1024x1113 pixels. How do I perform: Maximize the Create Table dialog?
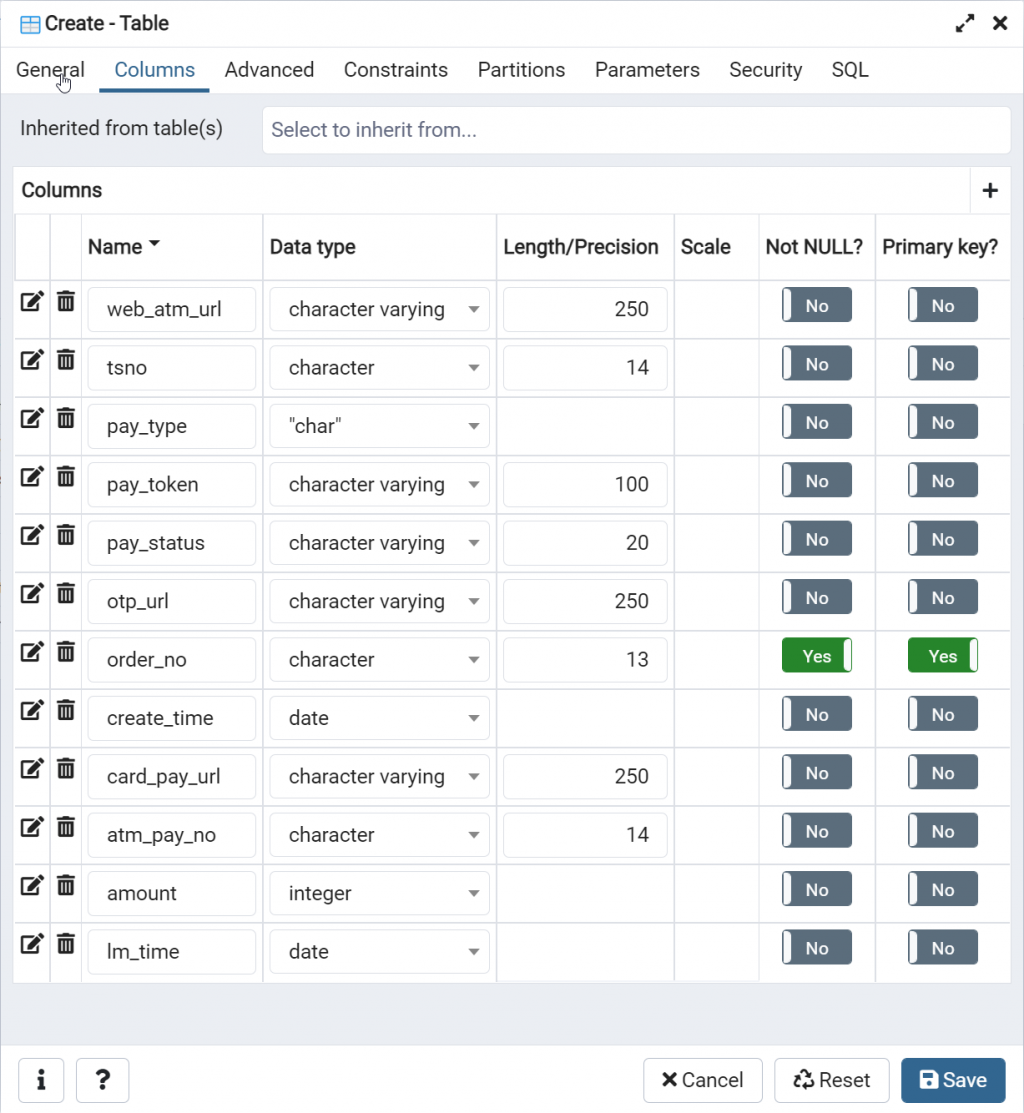964,23
